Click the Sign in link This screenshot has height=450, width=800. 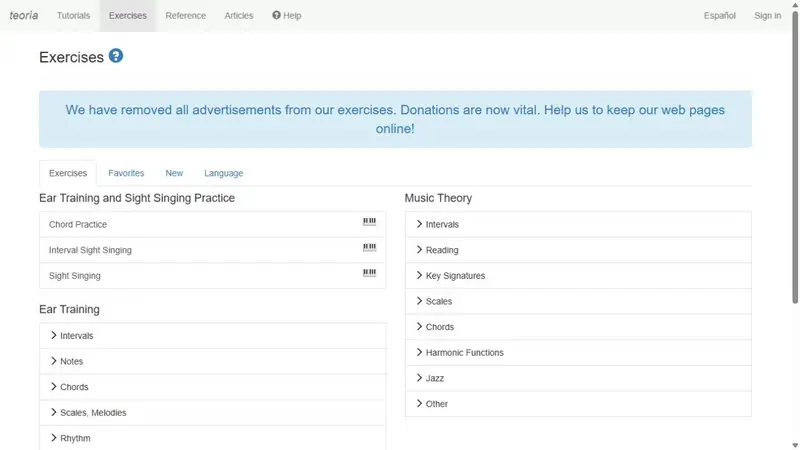pyautogui.click(x=767, y=15)
